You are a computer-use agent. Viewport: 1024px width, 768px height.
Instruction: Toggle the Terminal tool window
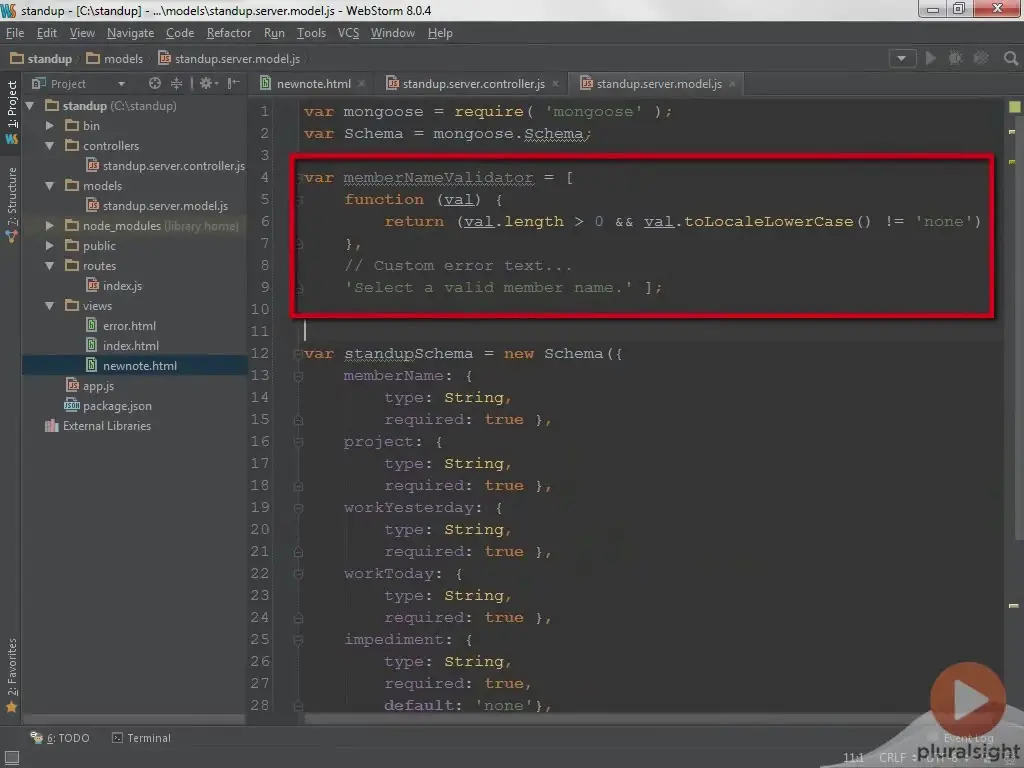coord(141,738)
